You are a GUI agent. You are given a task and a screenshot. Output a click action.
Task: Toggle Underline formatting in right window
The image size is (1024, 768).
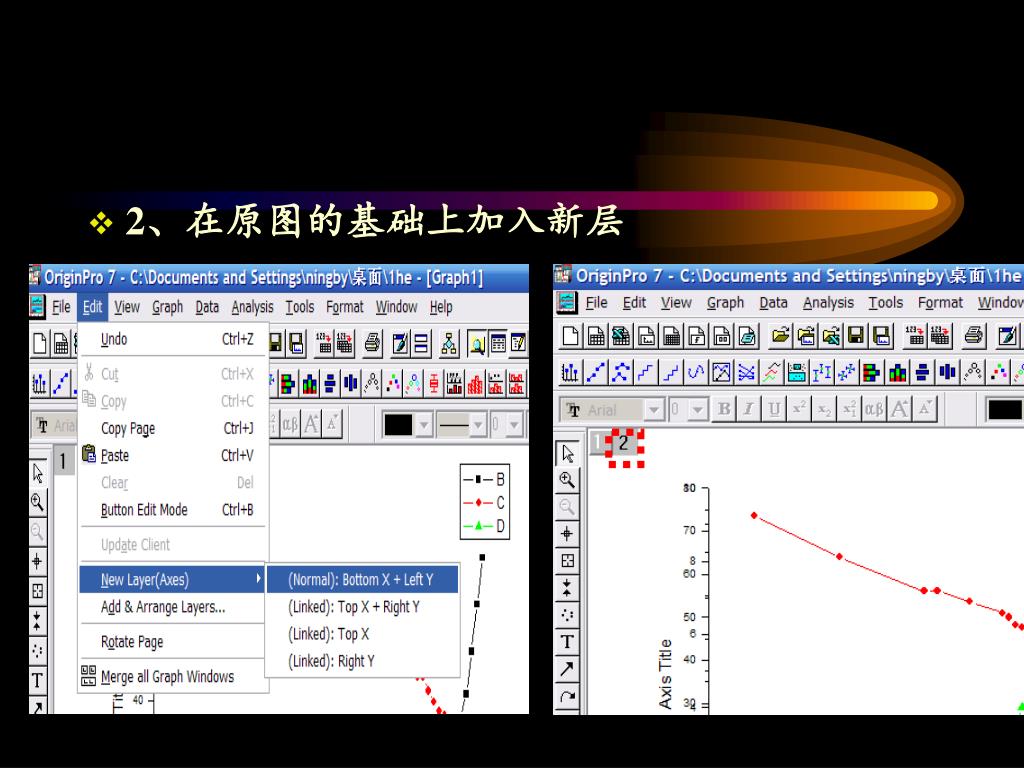pyautogui.click(x=774, y=409)
